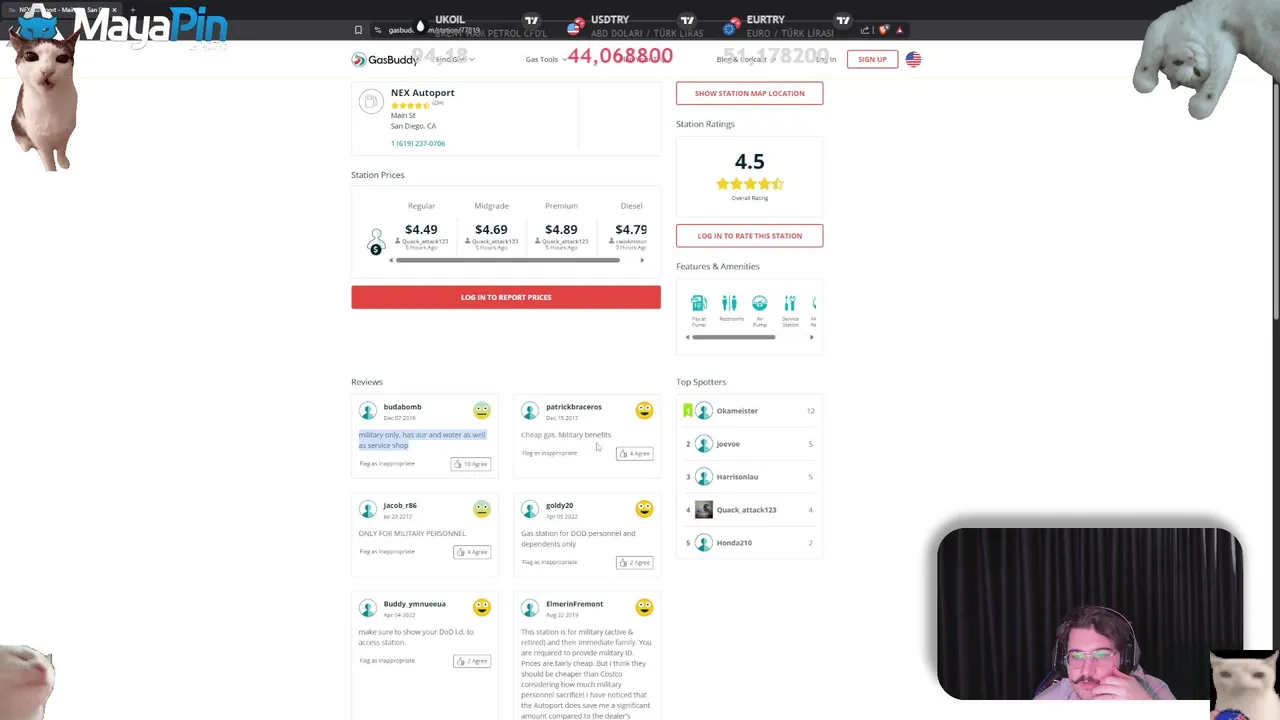This screenshot has height=720, width=1280.
Task: Bookmark page using the browser bookmark icon
Action: [358, 30]
